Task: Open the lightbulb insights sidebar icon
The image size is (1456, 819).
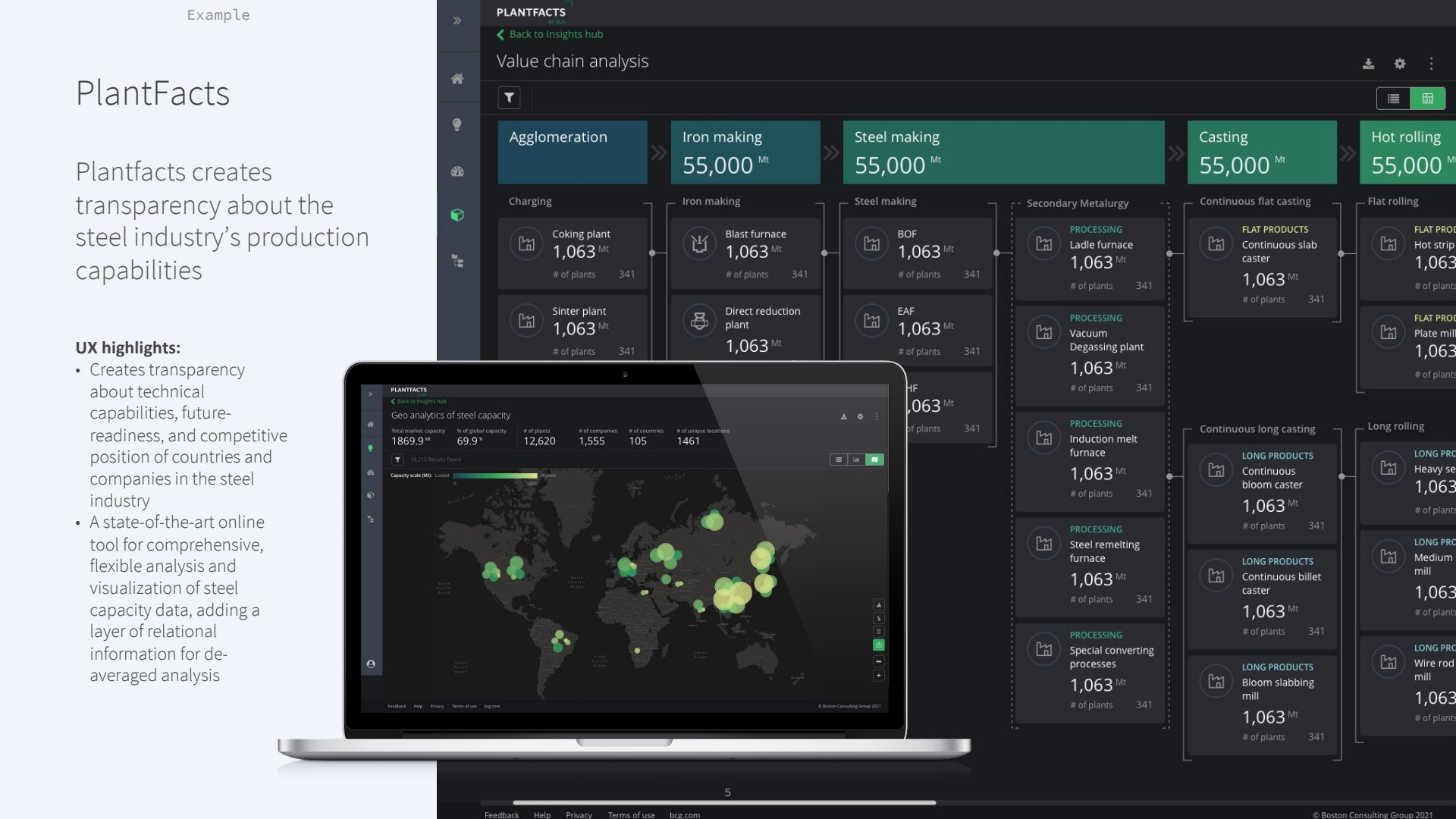Action: 457,125
